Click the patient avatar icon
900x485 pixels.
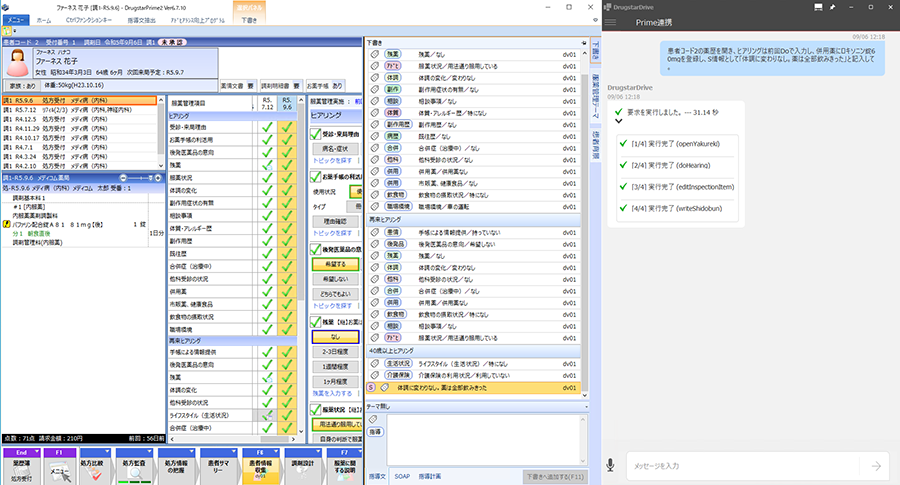point(17,63)
